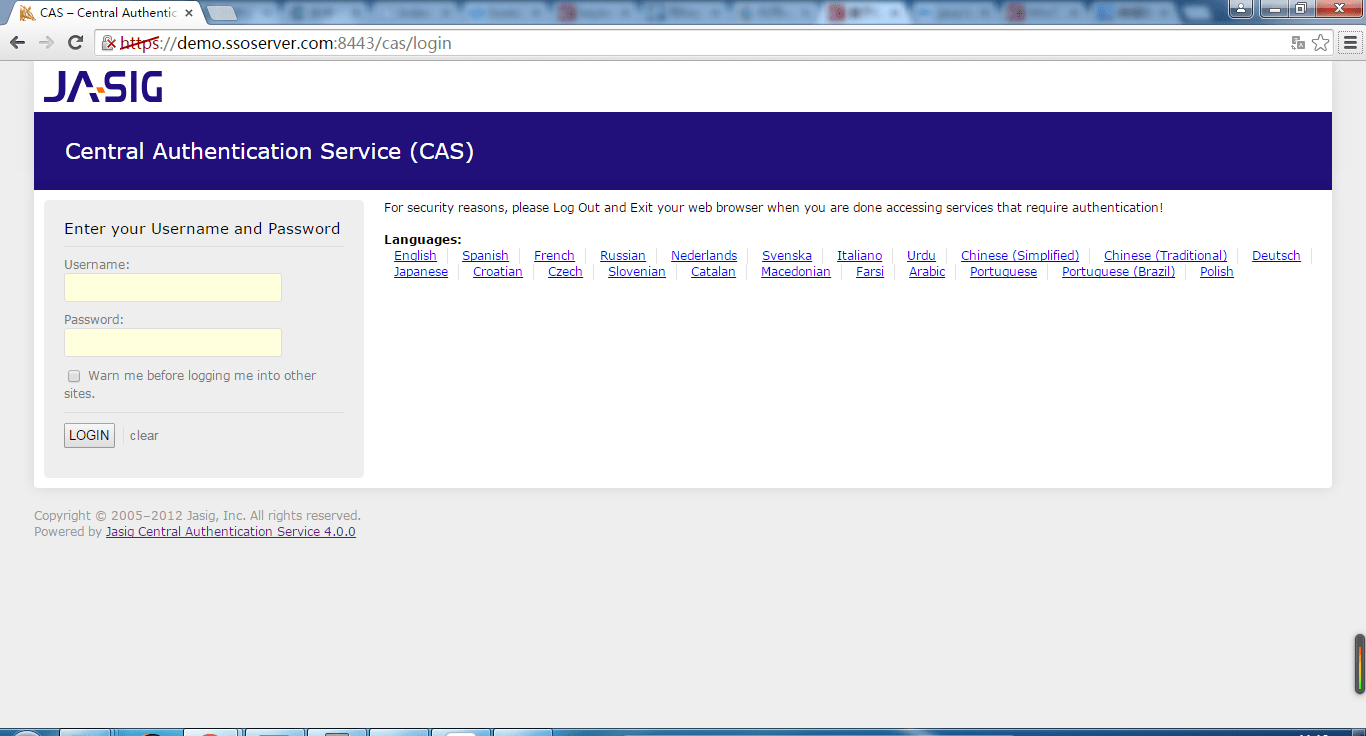The image size is (1366, 736).
Task: Click inside the Username input field
Action: 172,287
